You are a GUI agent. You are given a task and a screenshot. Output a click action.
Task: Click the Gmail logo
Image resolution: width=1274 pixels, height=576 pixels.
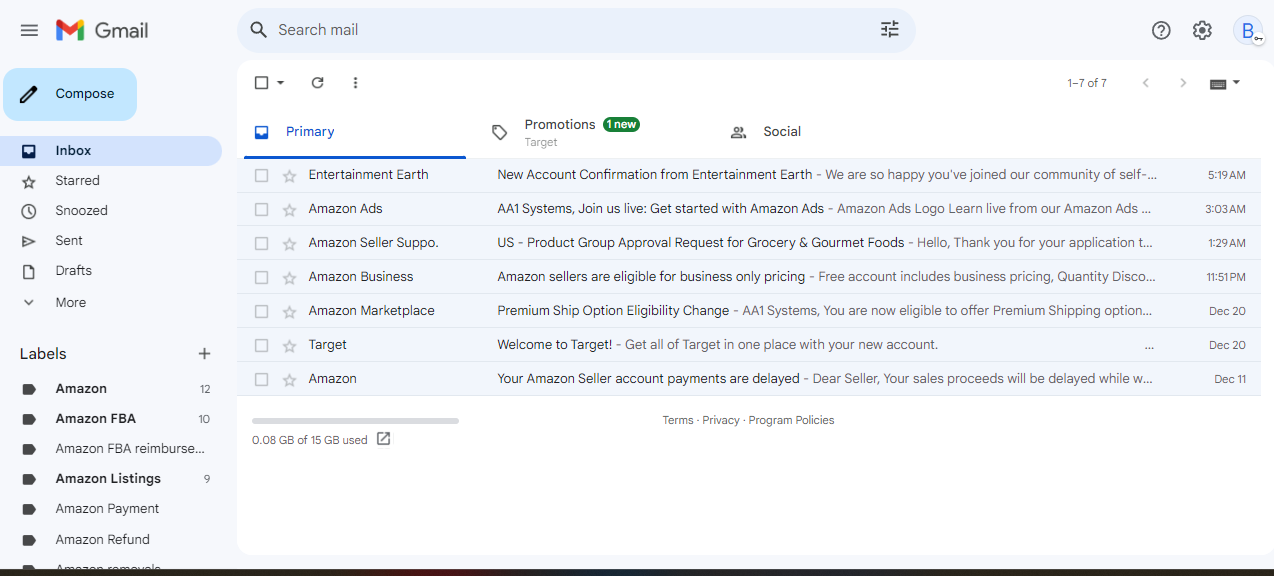[x=102, y=30]
